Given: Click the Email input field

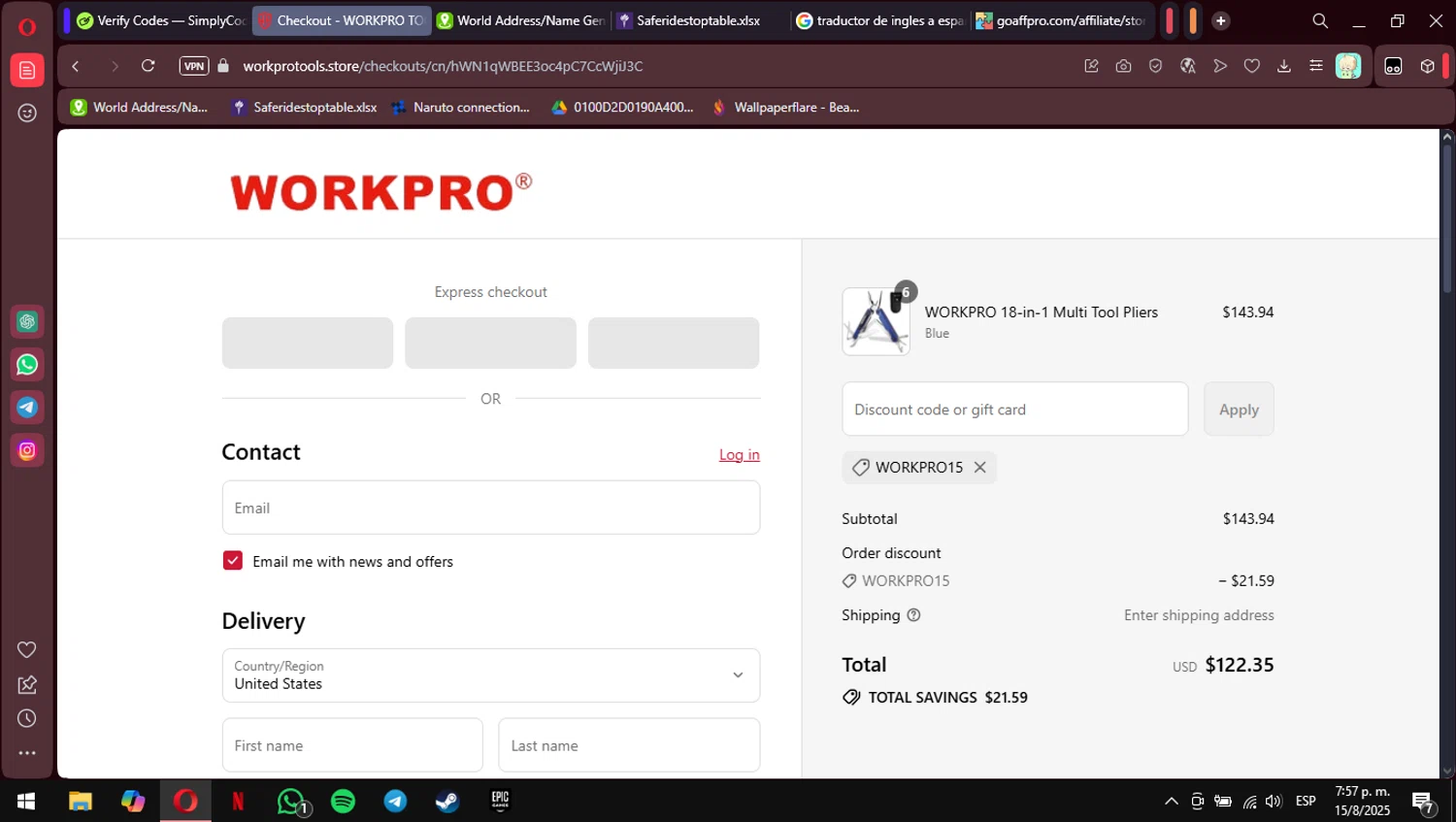Looking at the screenshot, I should 491,508.
